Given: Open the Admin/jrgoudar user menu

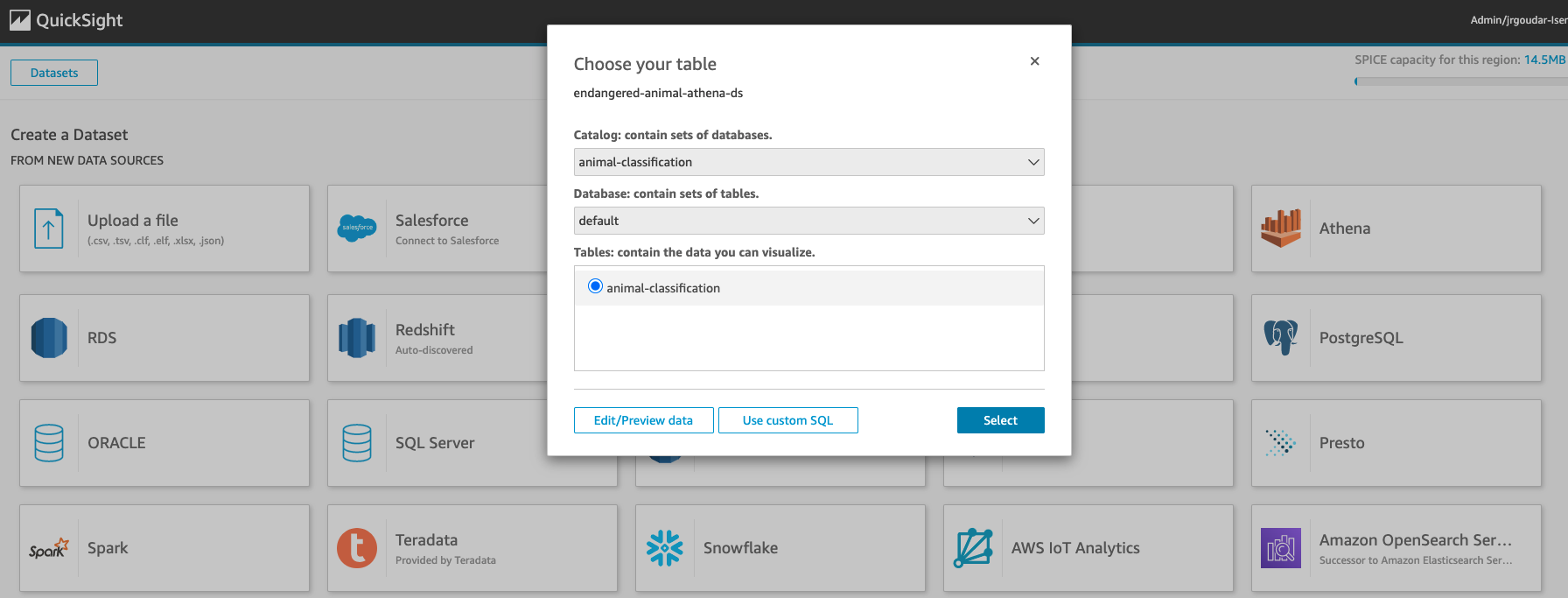Looking at the screenshot, I should point(1518,20).
